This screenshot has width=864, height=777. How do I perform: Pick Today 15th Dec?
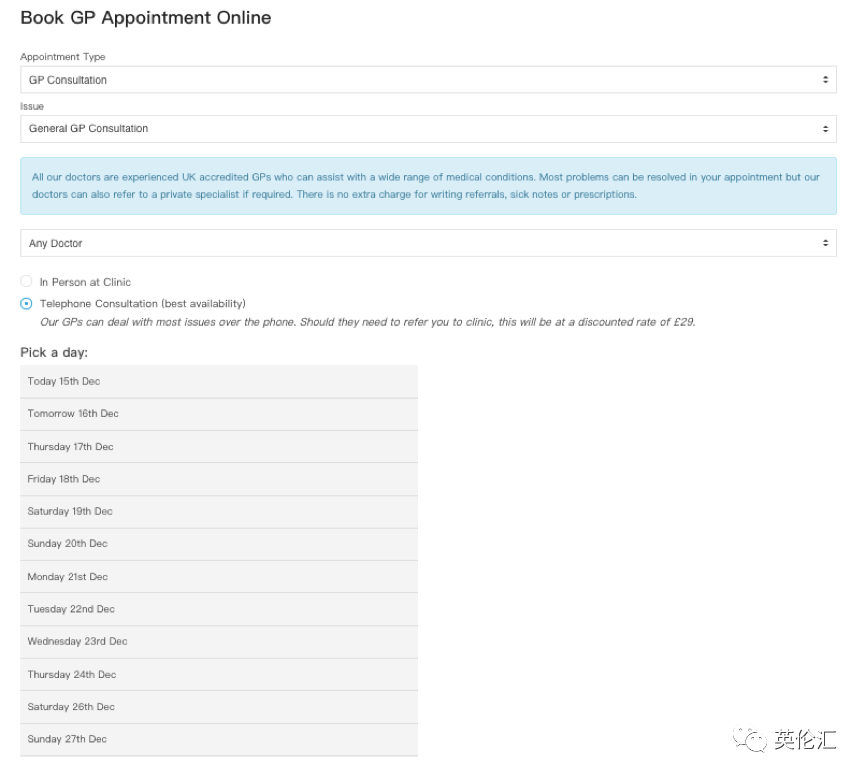point(219,381)
